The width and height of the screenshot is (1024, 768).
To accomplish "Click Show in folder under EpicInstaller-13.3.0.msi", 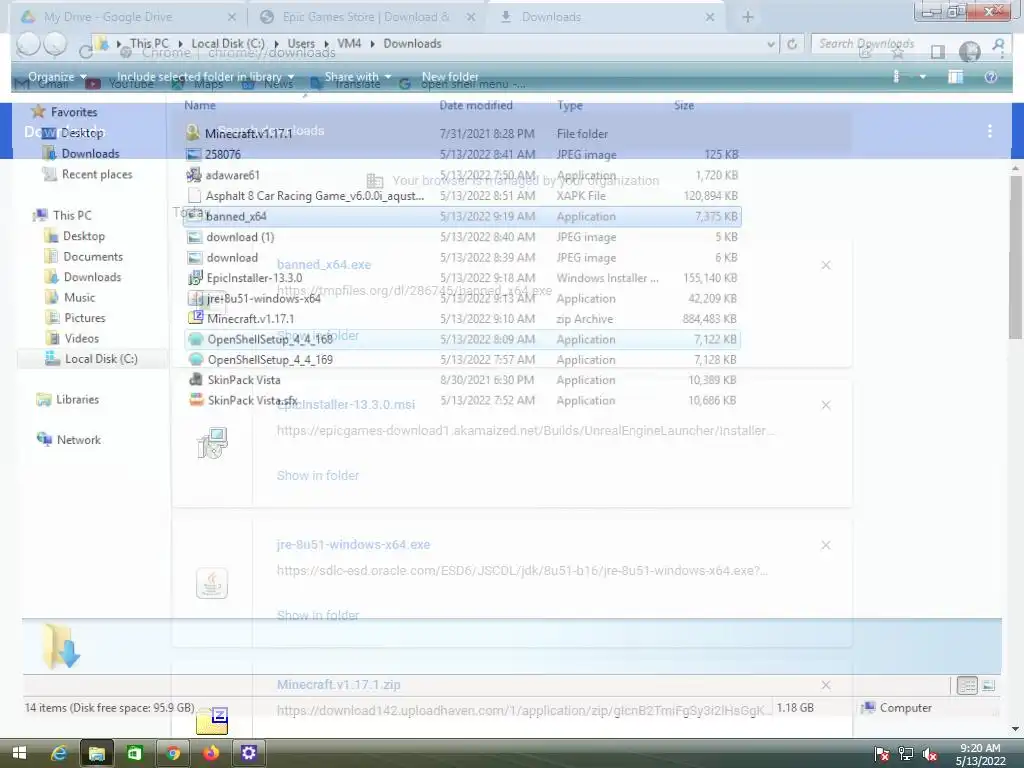I will [x=318, y=475].
